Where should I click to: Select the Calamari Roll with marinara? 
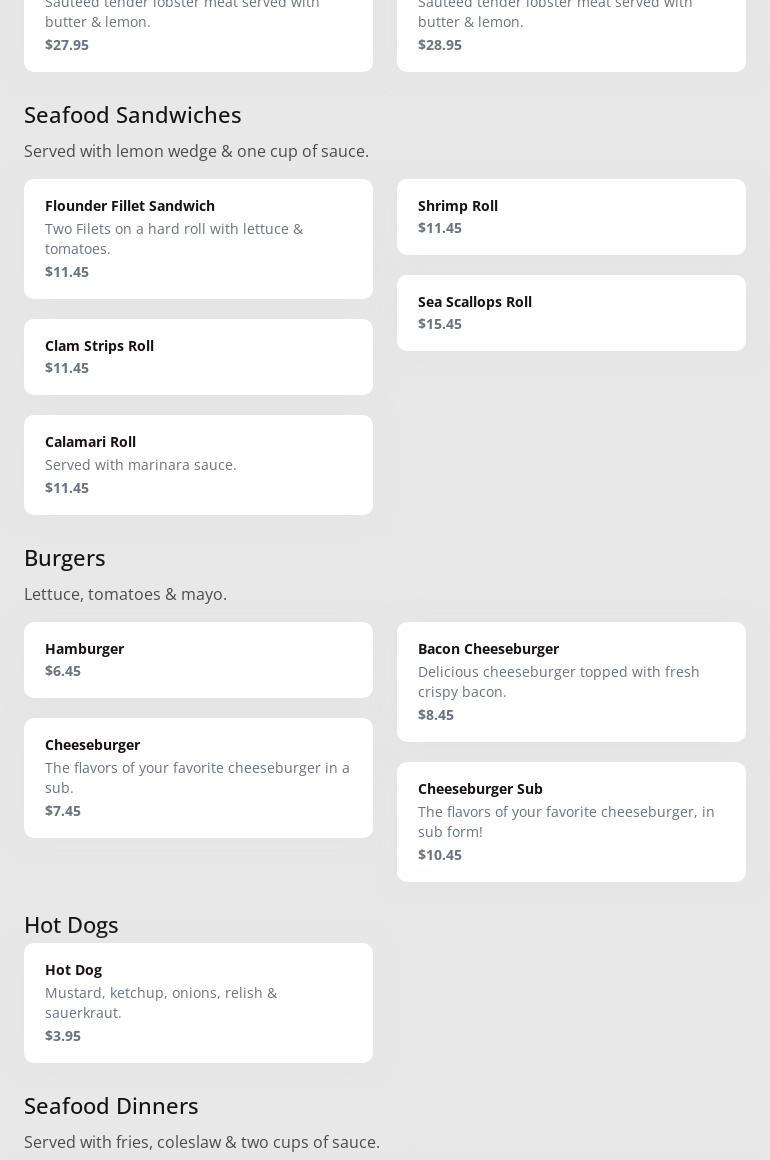[x=198, y=464]
